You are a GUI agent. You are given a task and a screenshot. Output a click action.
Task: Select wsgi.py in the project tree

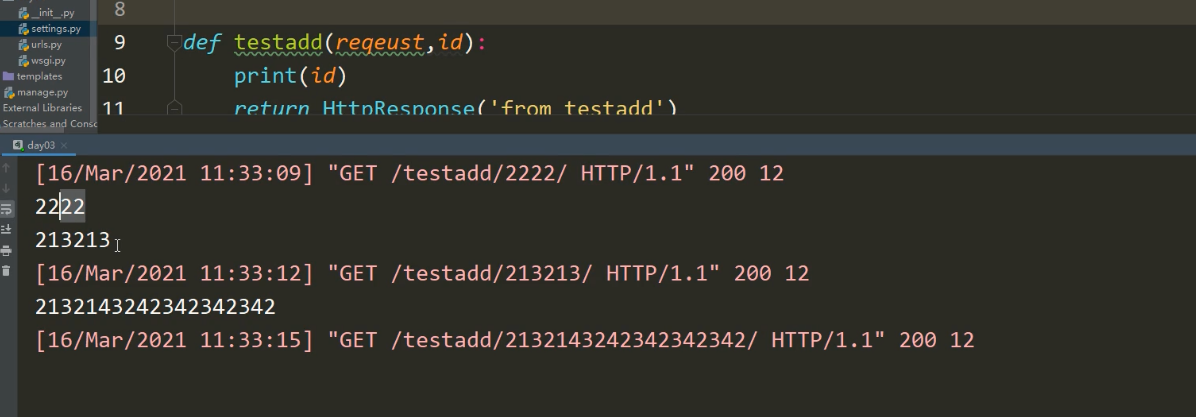tap(48, 61)
